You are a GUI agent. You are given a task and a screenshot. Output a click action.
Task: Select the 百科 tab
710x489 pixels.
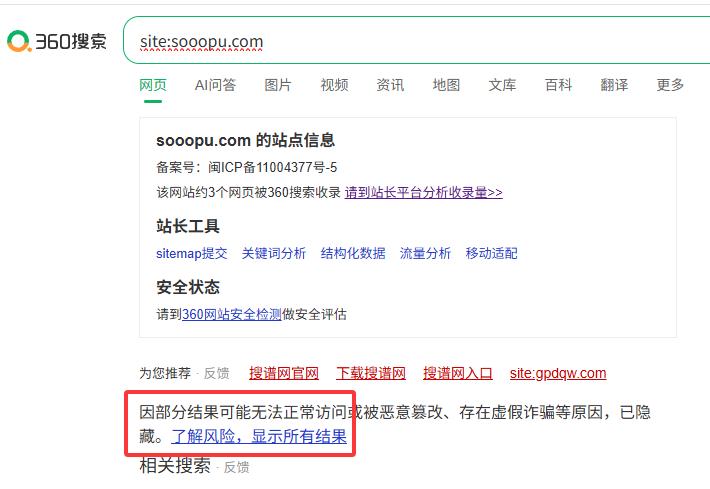[x=558, y=85]
